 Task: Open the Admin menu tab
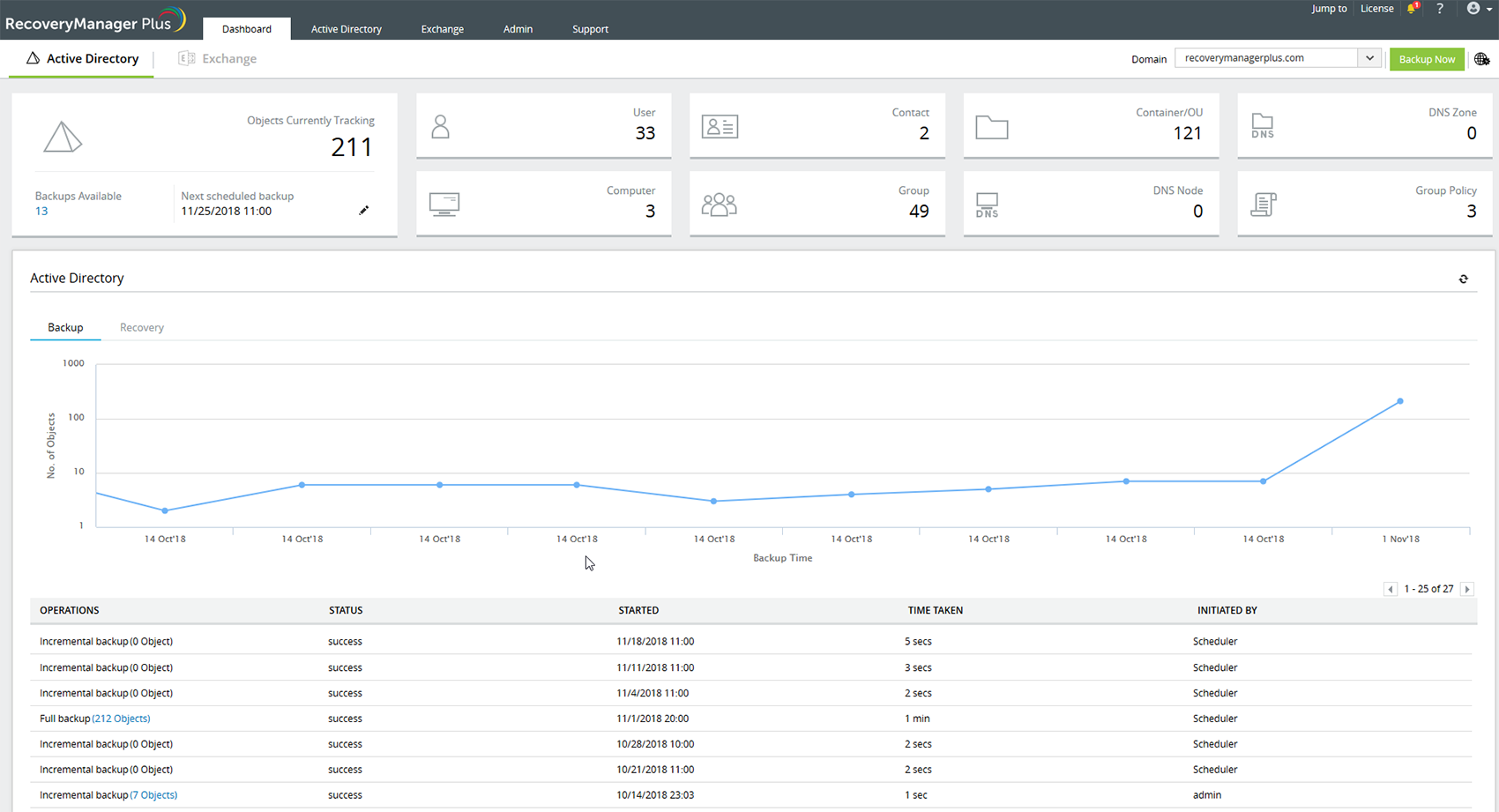518,29
